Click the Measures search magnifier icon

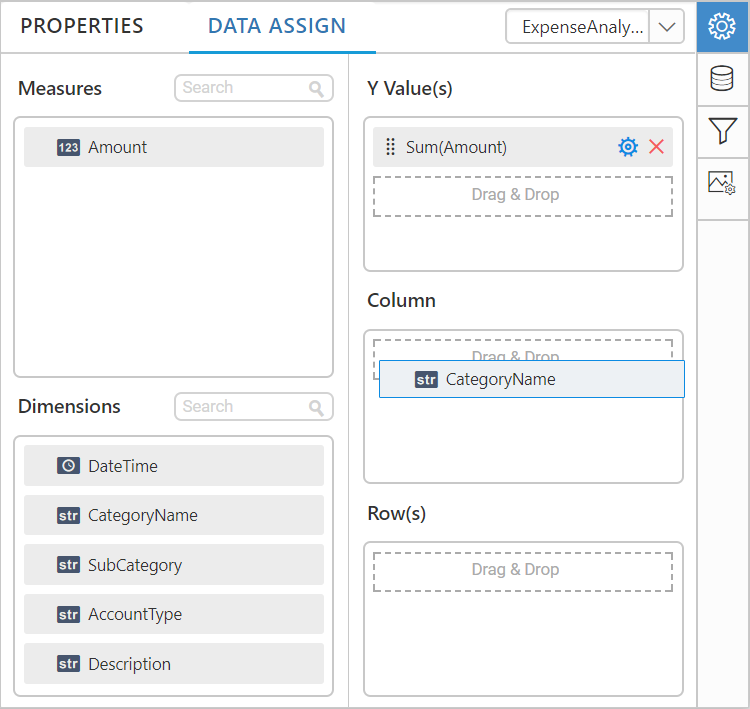point(316,89)
